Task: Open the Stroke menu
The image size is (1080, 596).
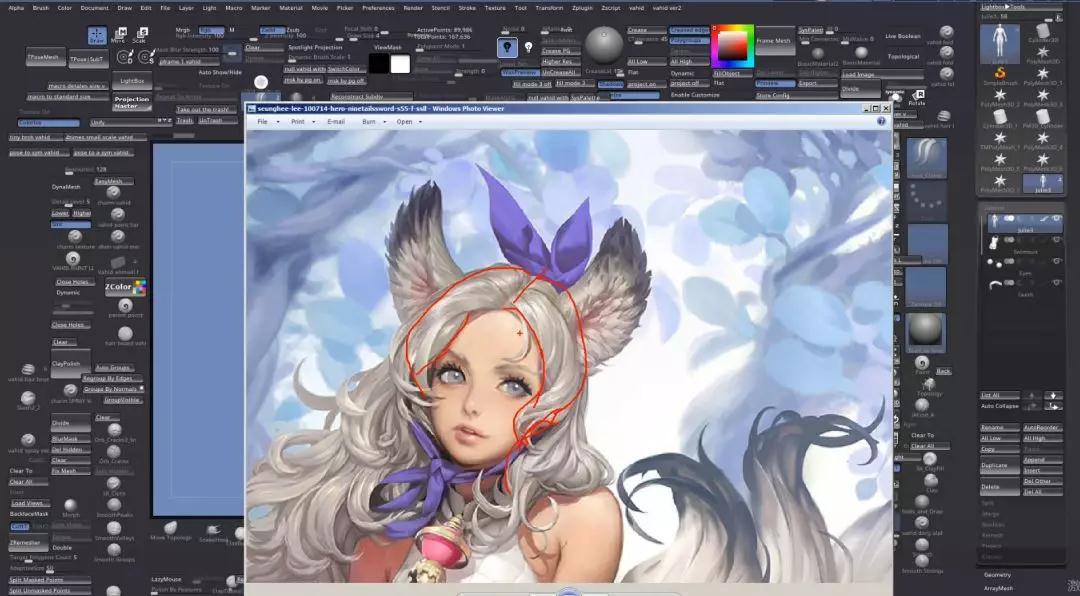Action: coord(466,8)
